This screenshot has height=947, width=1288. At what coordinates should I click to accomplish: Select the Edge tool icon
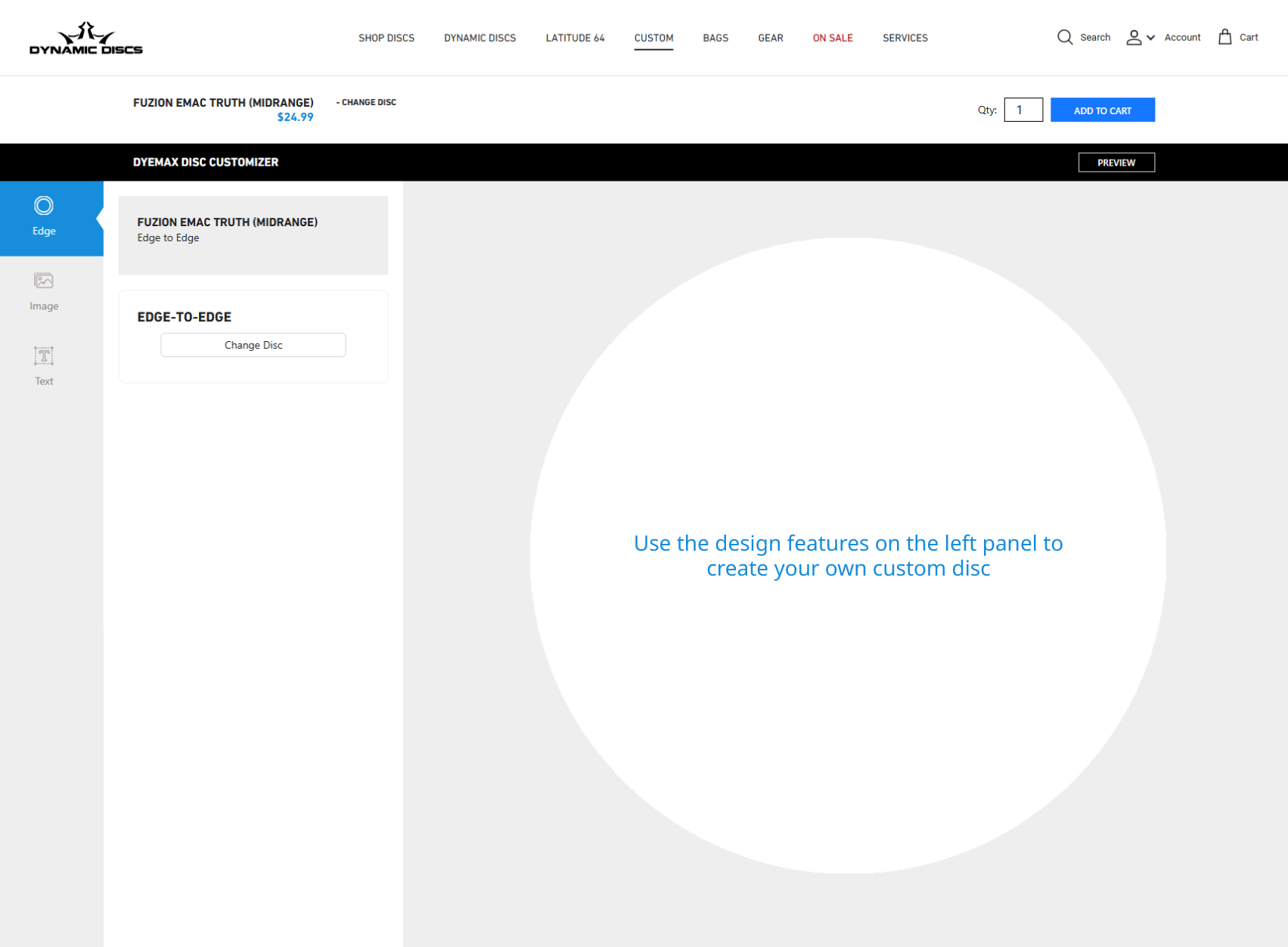tap(44, 206)
